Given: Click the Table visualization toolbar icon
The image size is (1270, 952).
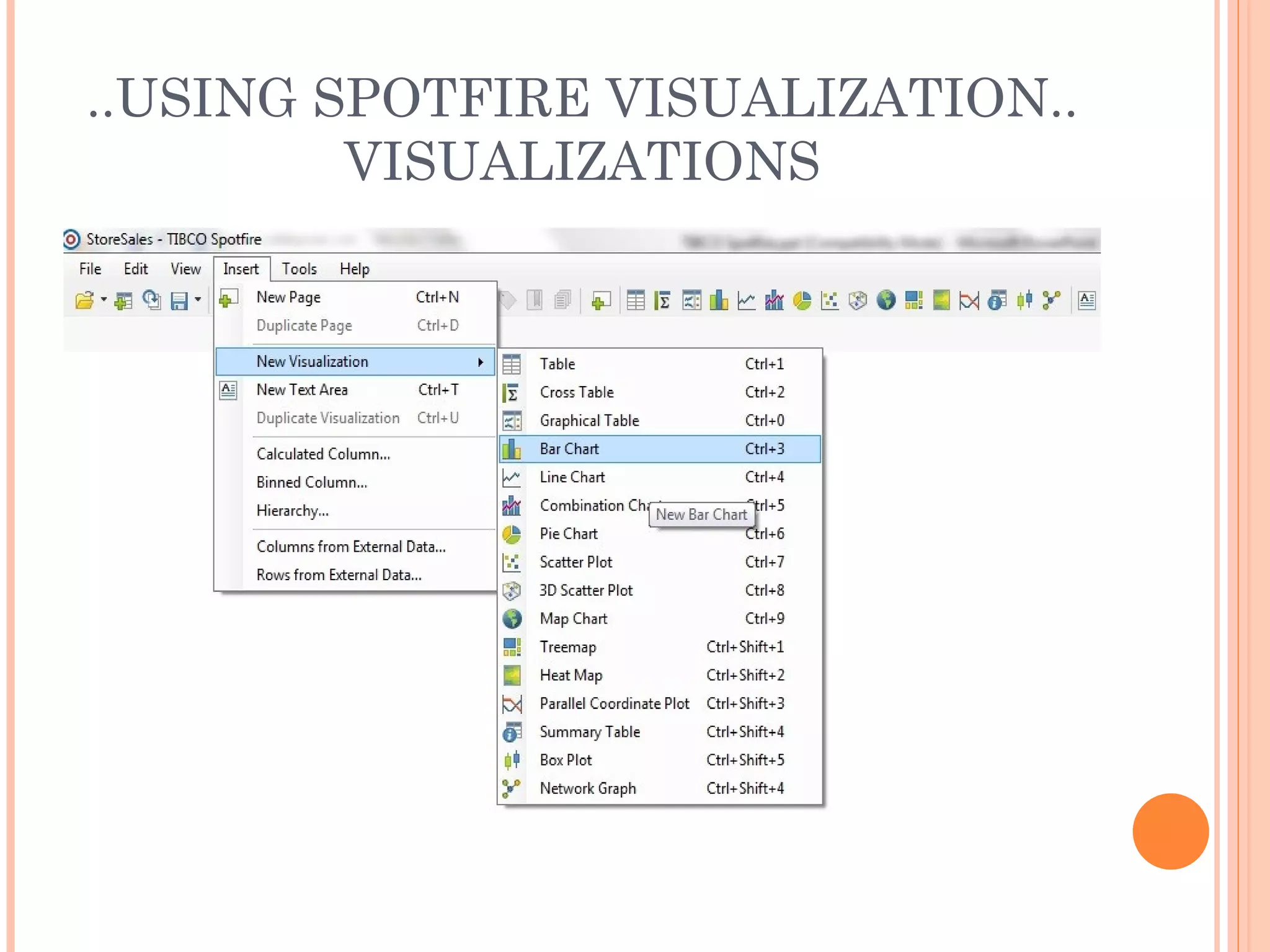Looking at the screenshot, I should [x=636, y=301].
